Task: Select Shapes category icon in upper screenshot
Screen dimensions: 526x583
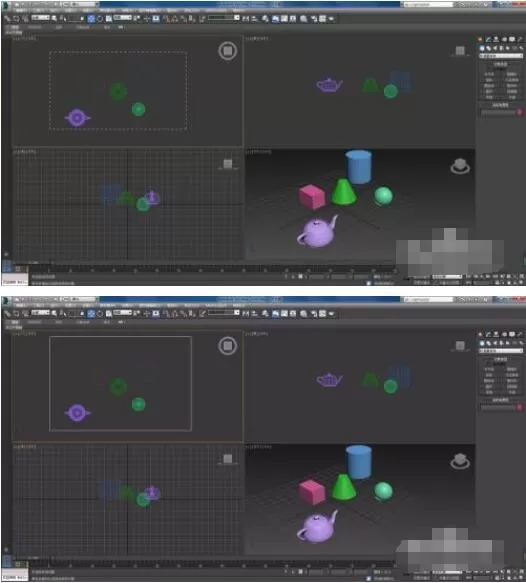Action: 488,48
